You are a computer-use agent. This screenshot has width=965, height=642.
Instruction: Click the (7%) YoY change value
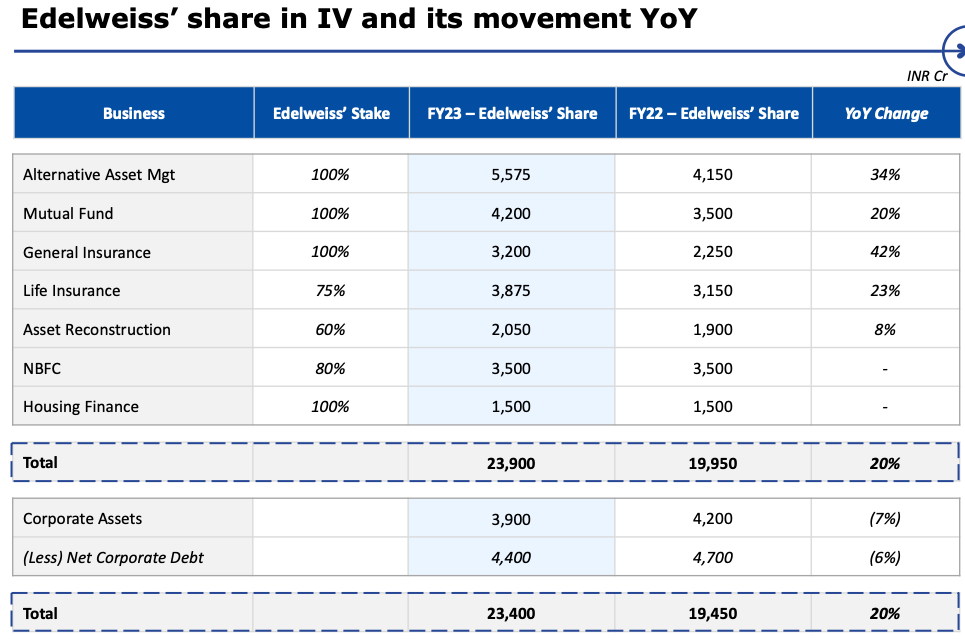tap(885, 518)
